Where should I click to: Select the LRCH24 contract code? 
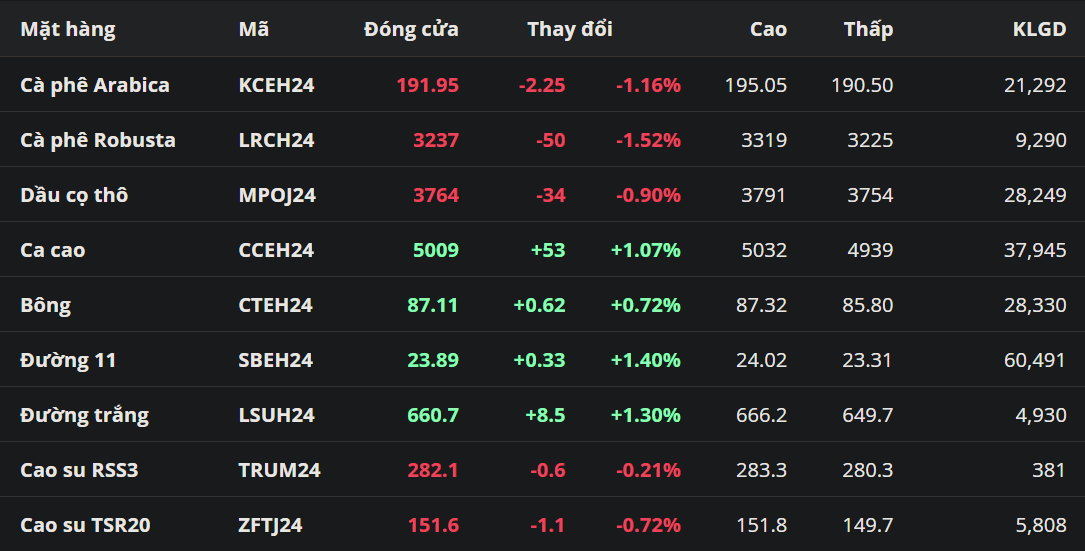[276, 140]
